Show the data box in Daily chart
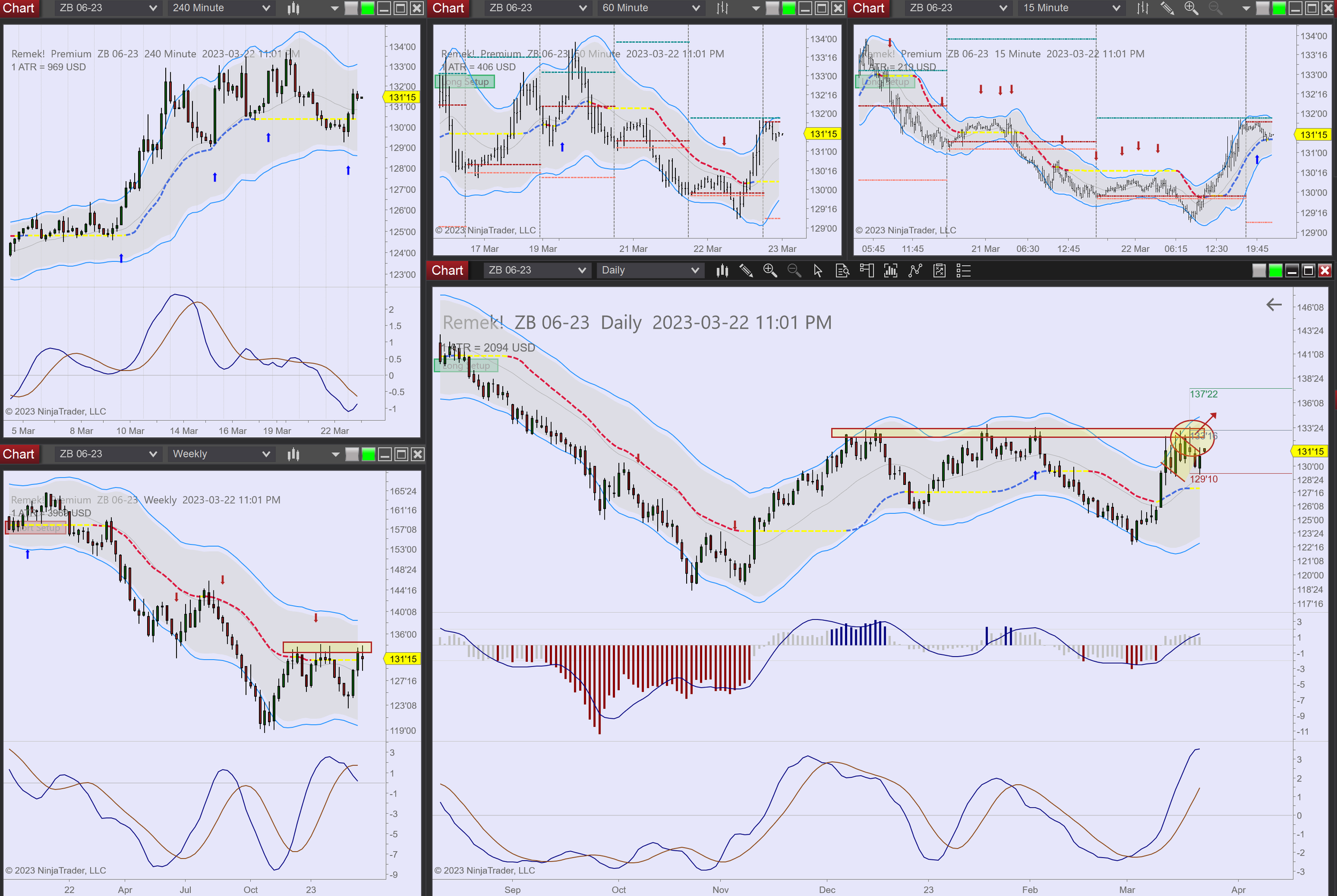The width and height of the screenshot is (1337, 896). point(842,271)
